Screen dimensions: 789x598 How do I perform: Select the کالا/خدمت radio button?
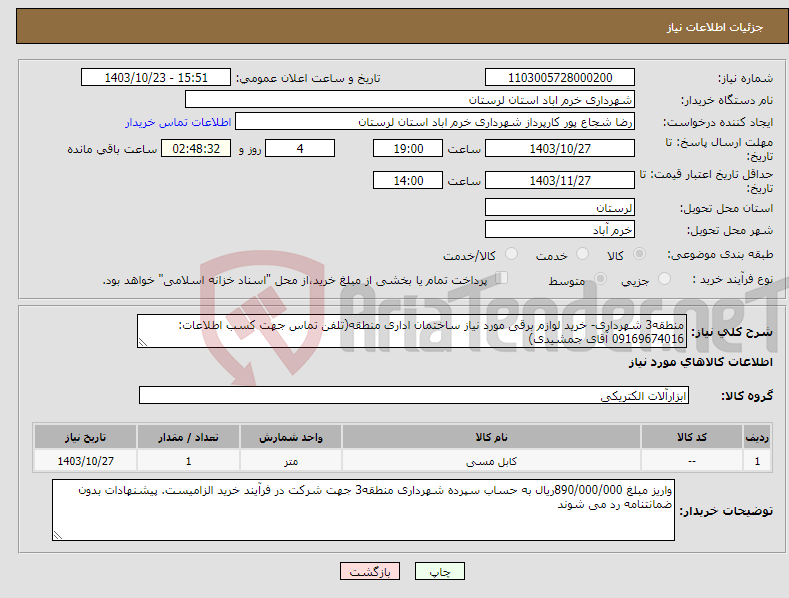[511, 254]
